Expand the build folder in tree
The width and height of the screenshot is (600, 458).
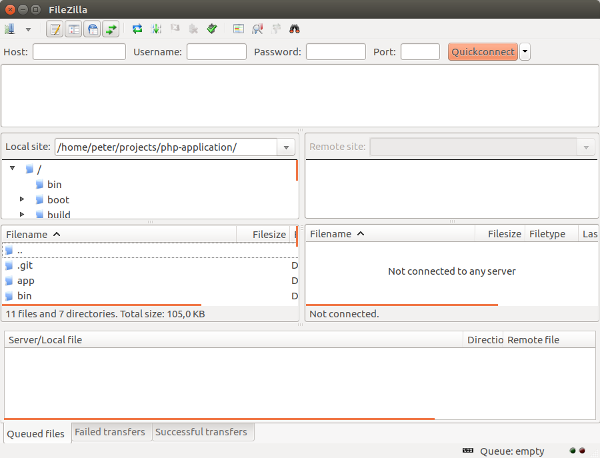pos(22,214)
